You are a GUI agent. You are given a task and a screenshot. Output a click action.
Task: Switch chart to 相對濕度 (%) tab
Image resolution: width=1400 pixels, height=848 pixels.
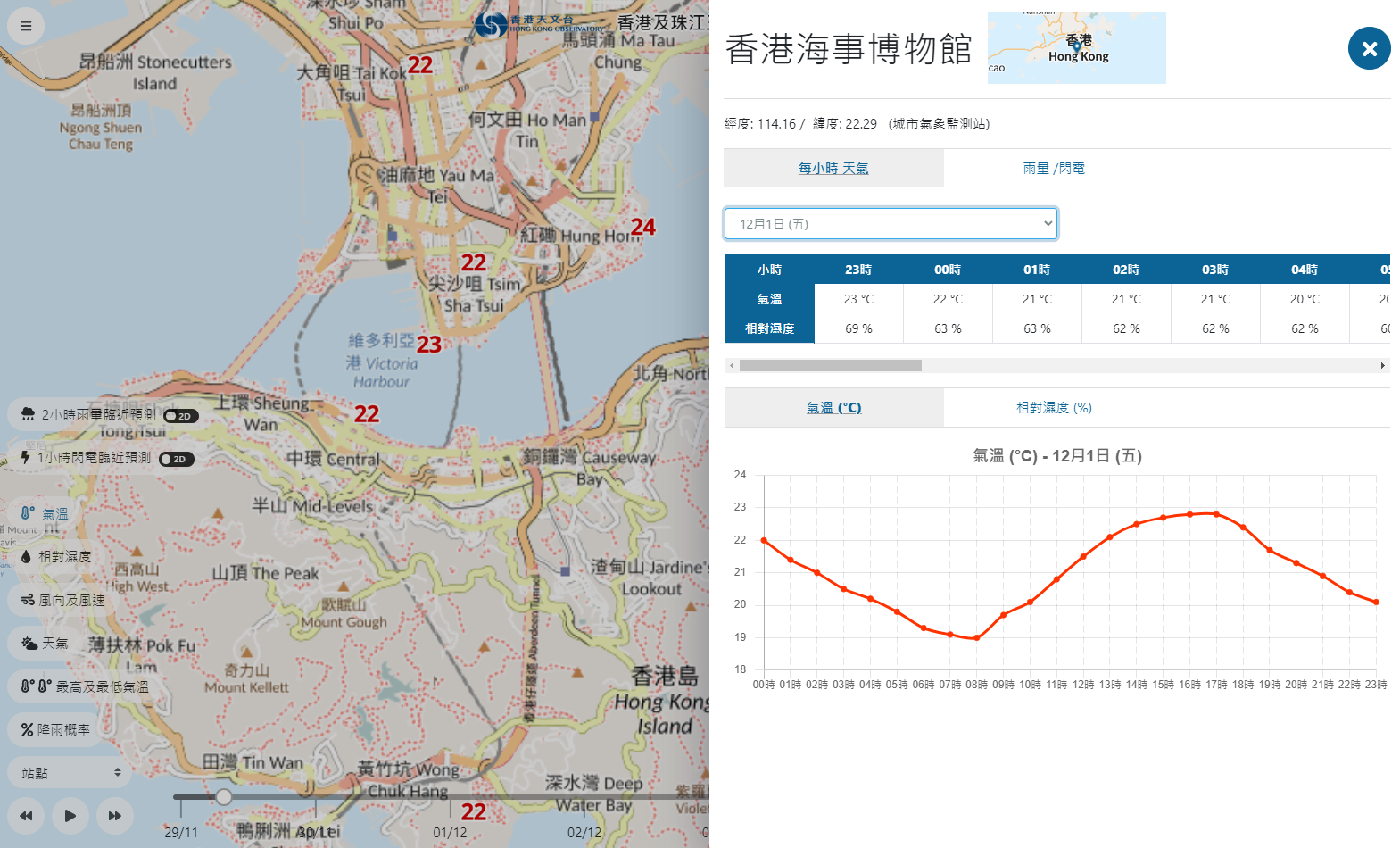pyautogui.click(x=1054, y=407)
